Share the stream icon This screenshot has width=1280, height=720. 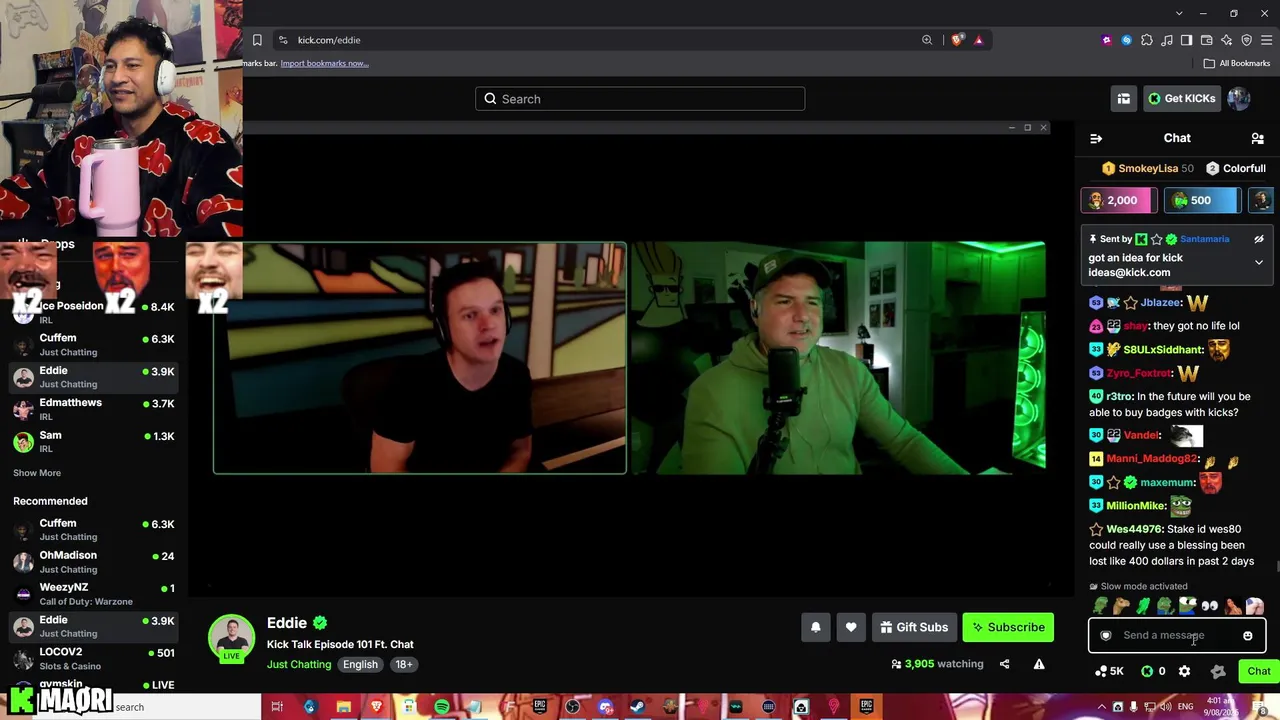click(1005, 664)
